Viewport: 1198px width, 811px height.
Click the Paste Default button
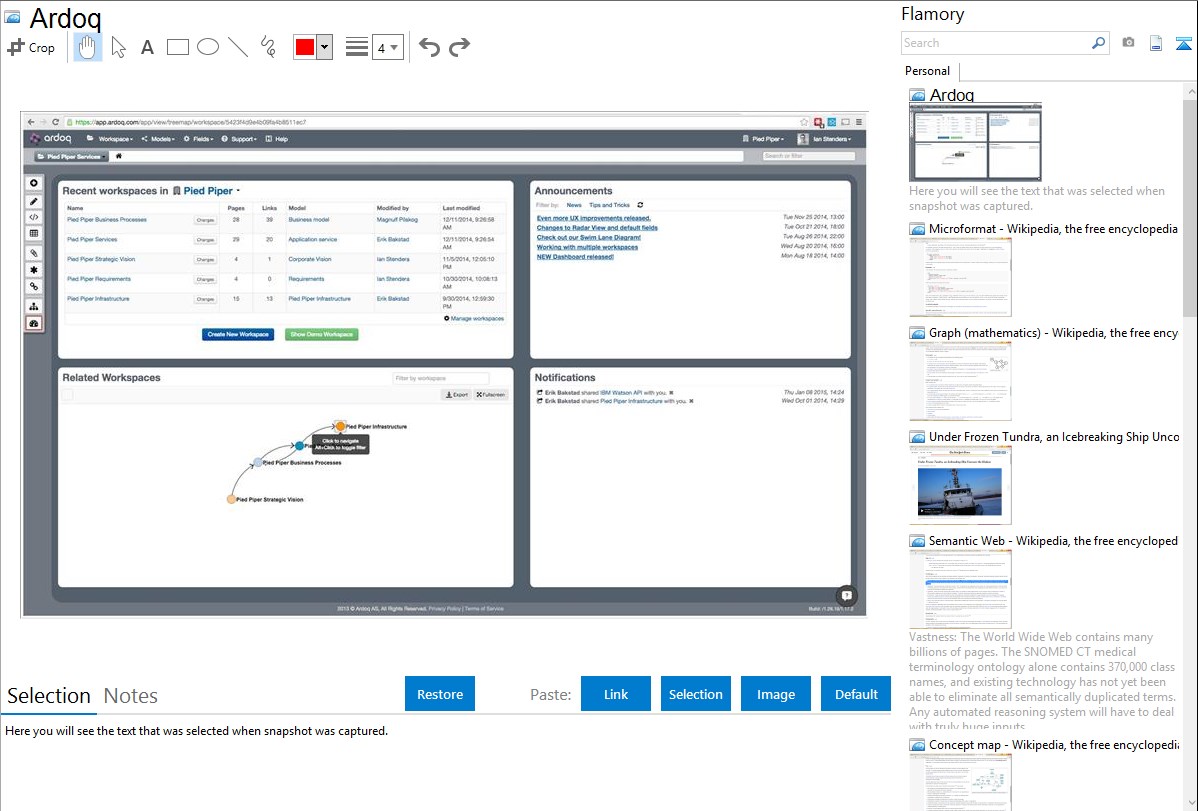coord(856,694)
